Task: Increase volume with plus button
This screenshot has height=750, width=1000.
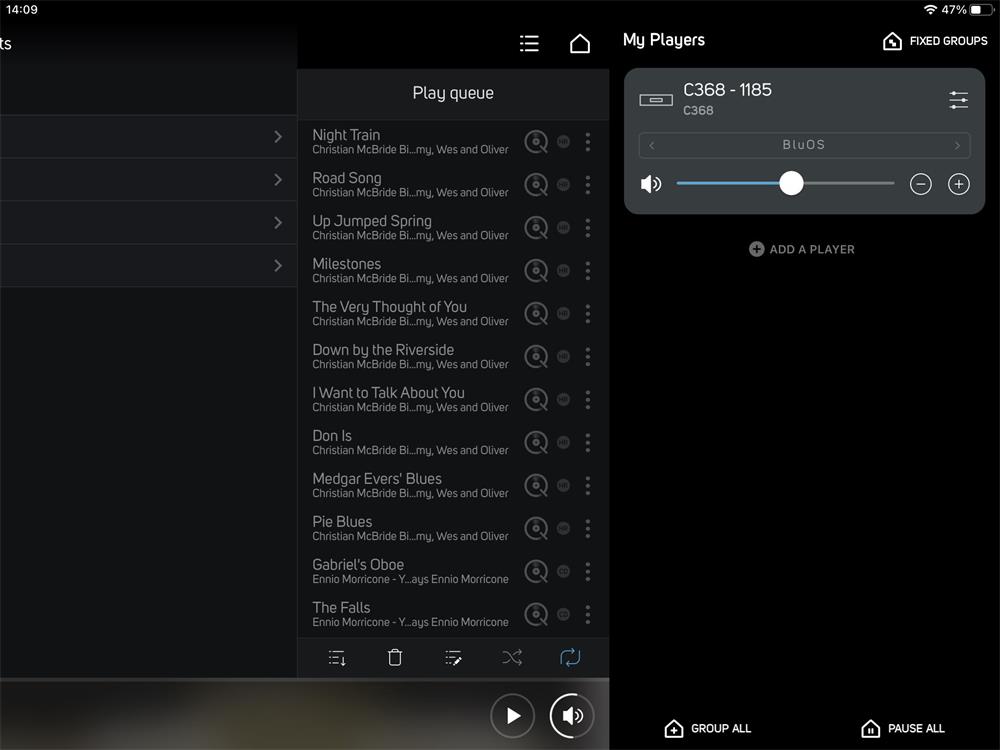Action: pos(958,184)
